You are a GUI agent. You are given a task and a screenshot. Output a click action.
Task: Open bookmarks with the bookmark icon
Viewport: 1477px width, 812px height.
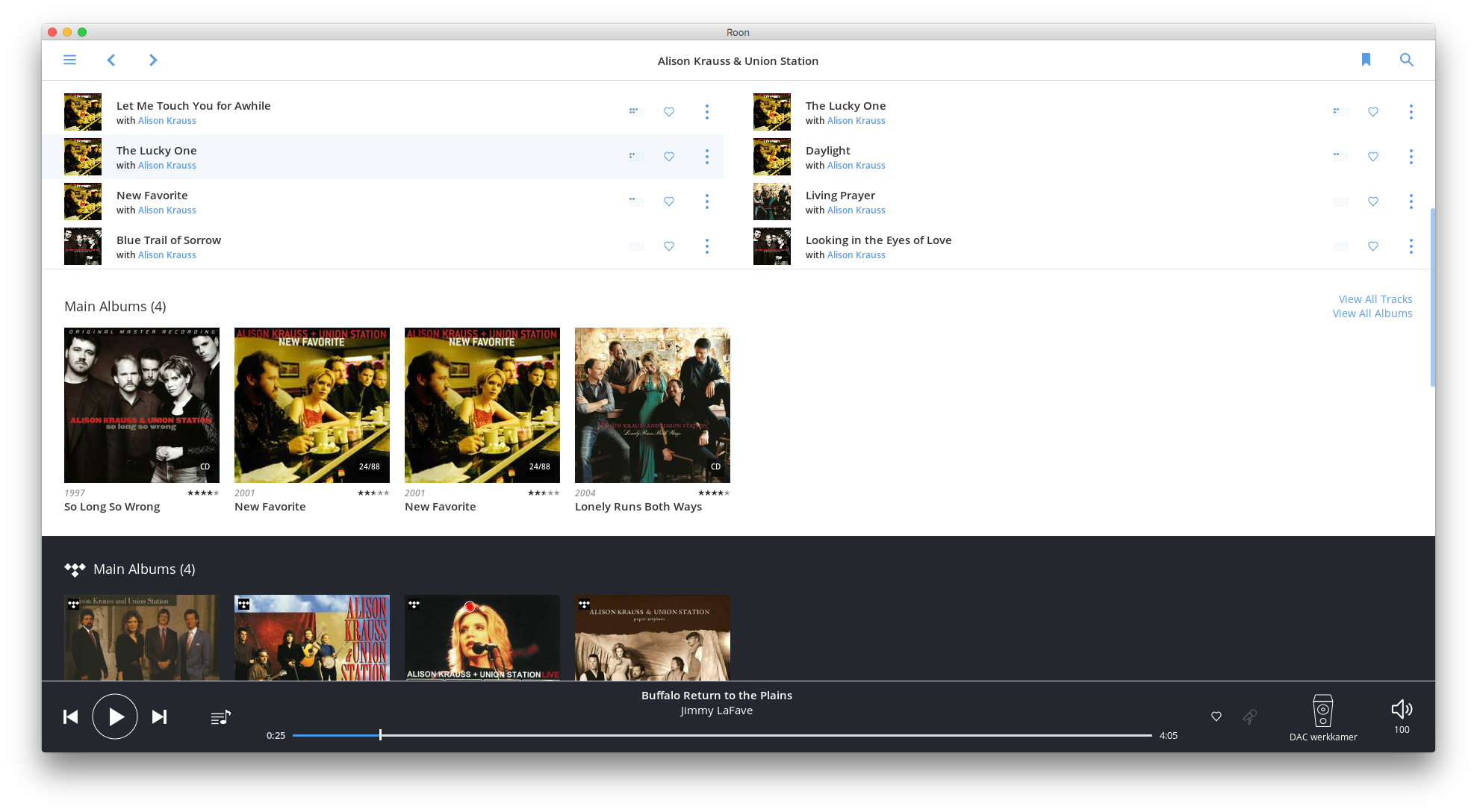pos(1366,60)
